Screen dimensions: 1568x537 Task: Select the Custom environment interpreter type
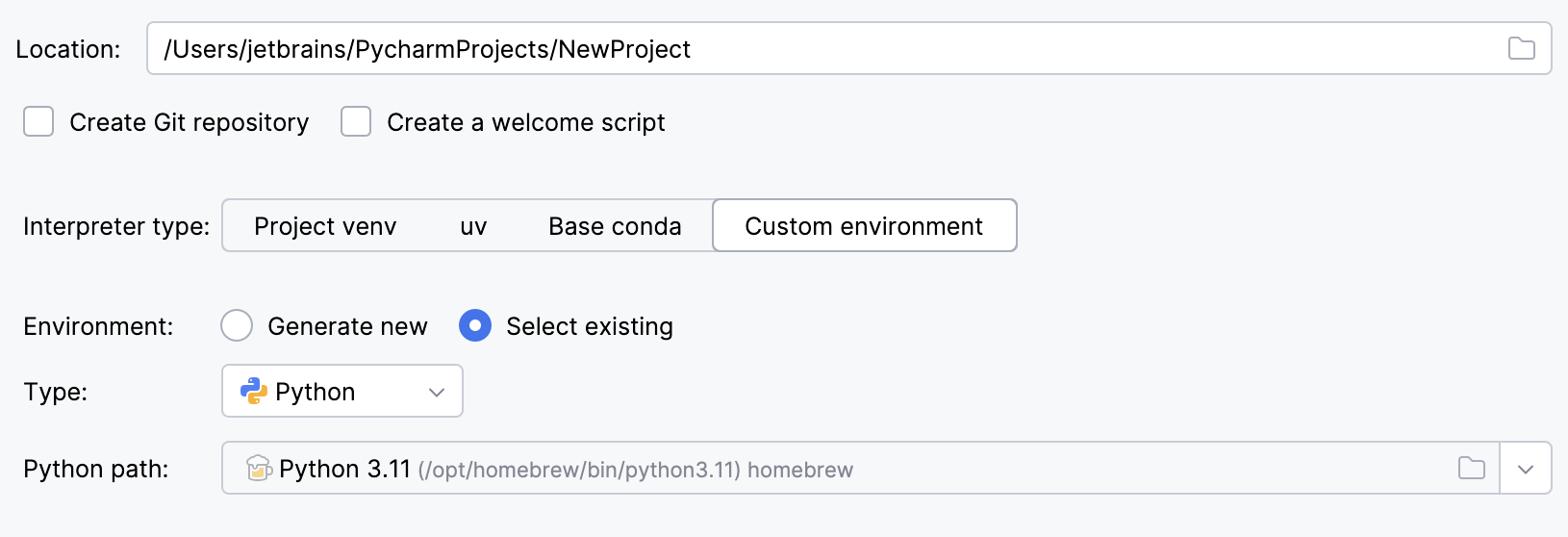click(x=864, y=226)
